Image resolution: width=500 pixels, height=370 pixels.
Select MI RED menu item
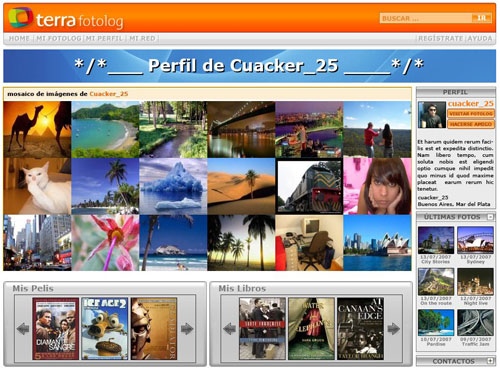pos(142,39)
